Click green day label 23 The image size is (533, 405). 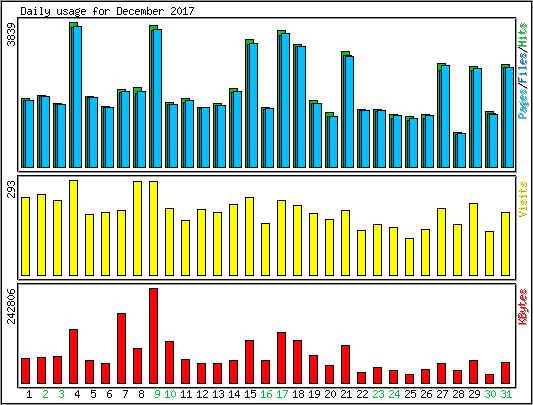click(x=378, y=394)
